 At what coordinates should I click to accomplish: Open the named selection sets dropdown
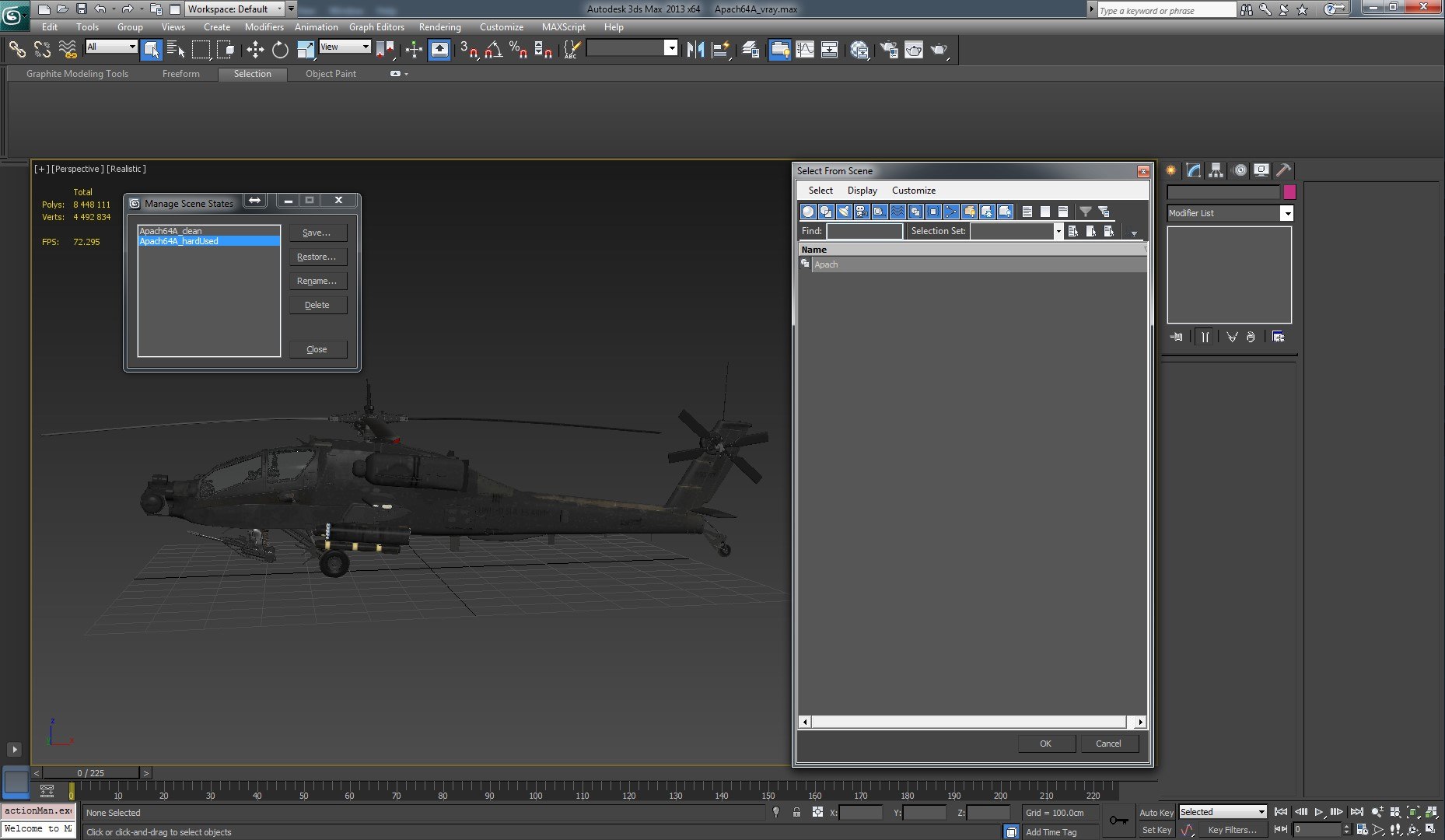pyautogui.click(x=632, y=47)
